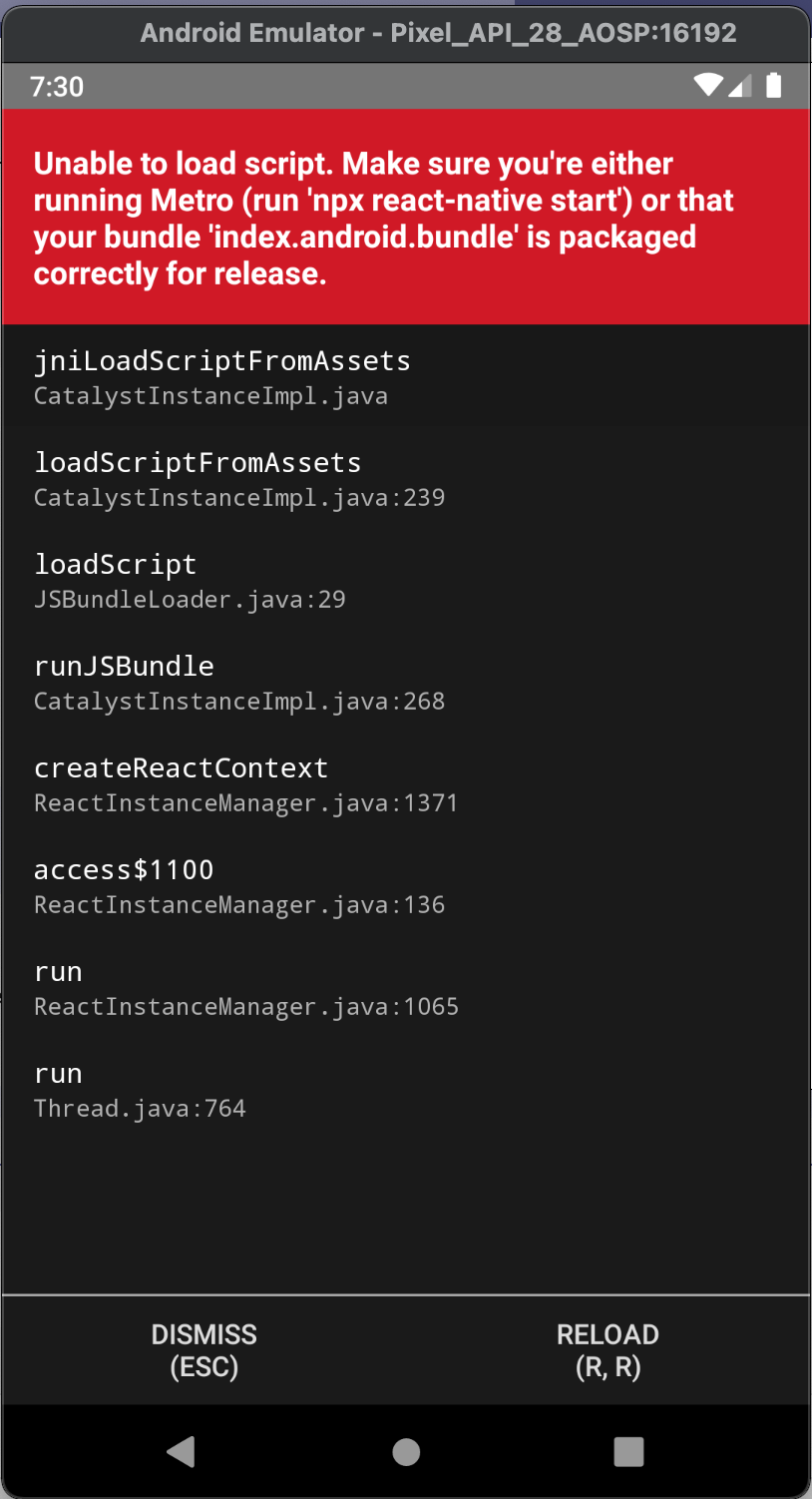Click the Android Emulator window title
Viewport: 812px width, 1499px height.
pyautogui.click(x=439, y=33)
